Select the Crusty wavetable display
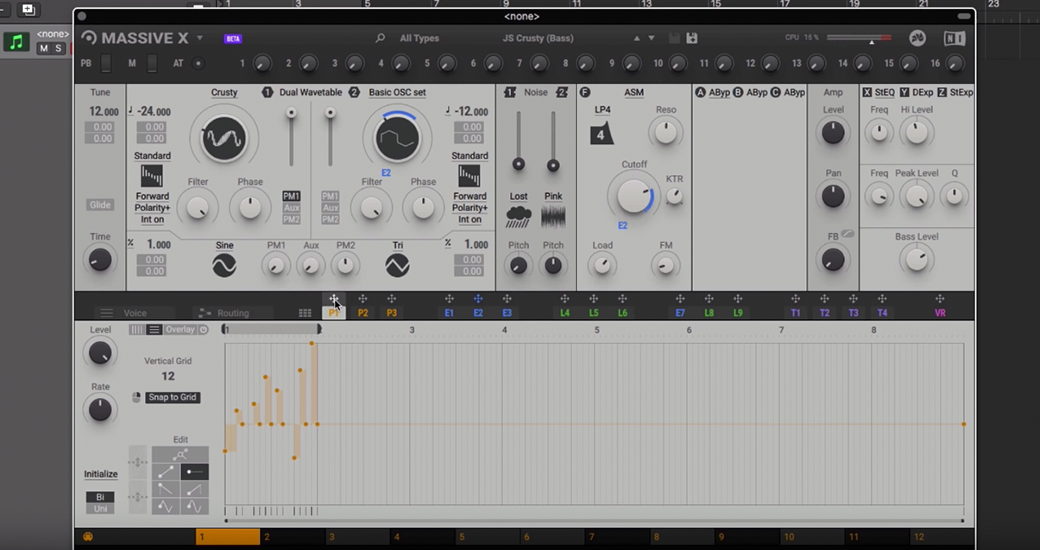The image size is (1040, 550). pos(224,138)
